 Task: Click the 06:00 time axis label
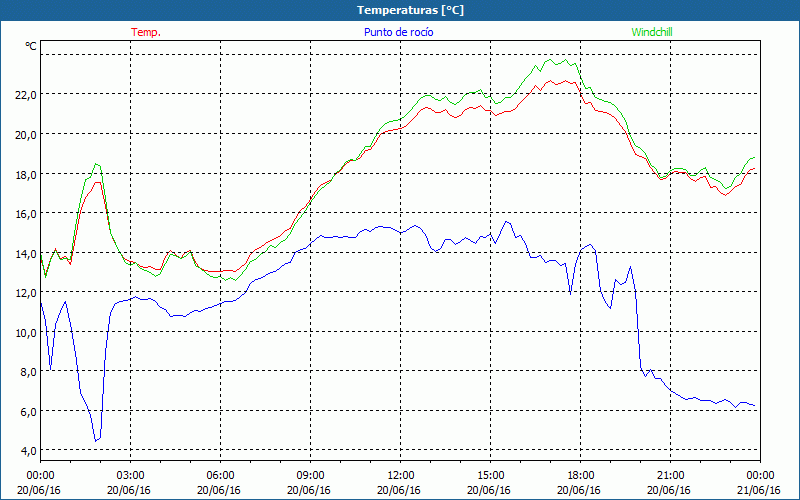220,476
